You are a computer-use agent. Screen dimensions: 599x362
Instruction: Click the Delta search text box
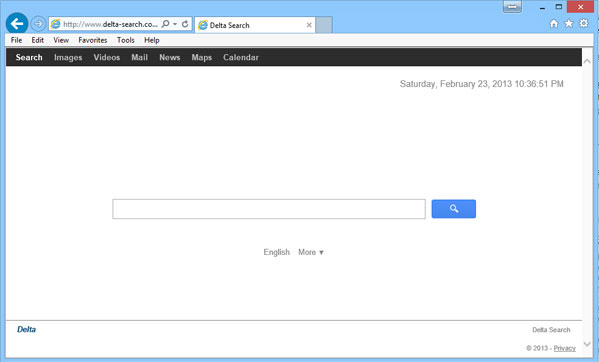[x=269, y=209]
